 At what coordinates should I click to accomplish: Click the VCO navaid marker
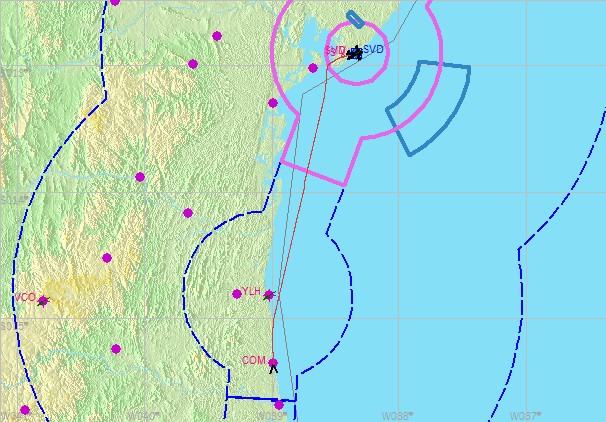(x=42, y=300)
